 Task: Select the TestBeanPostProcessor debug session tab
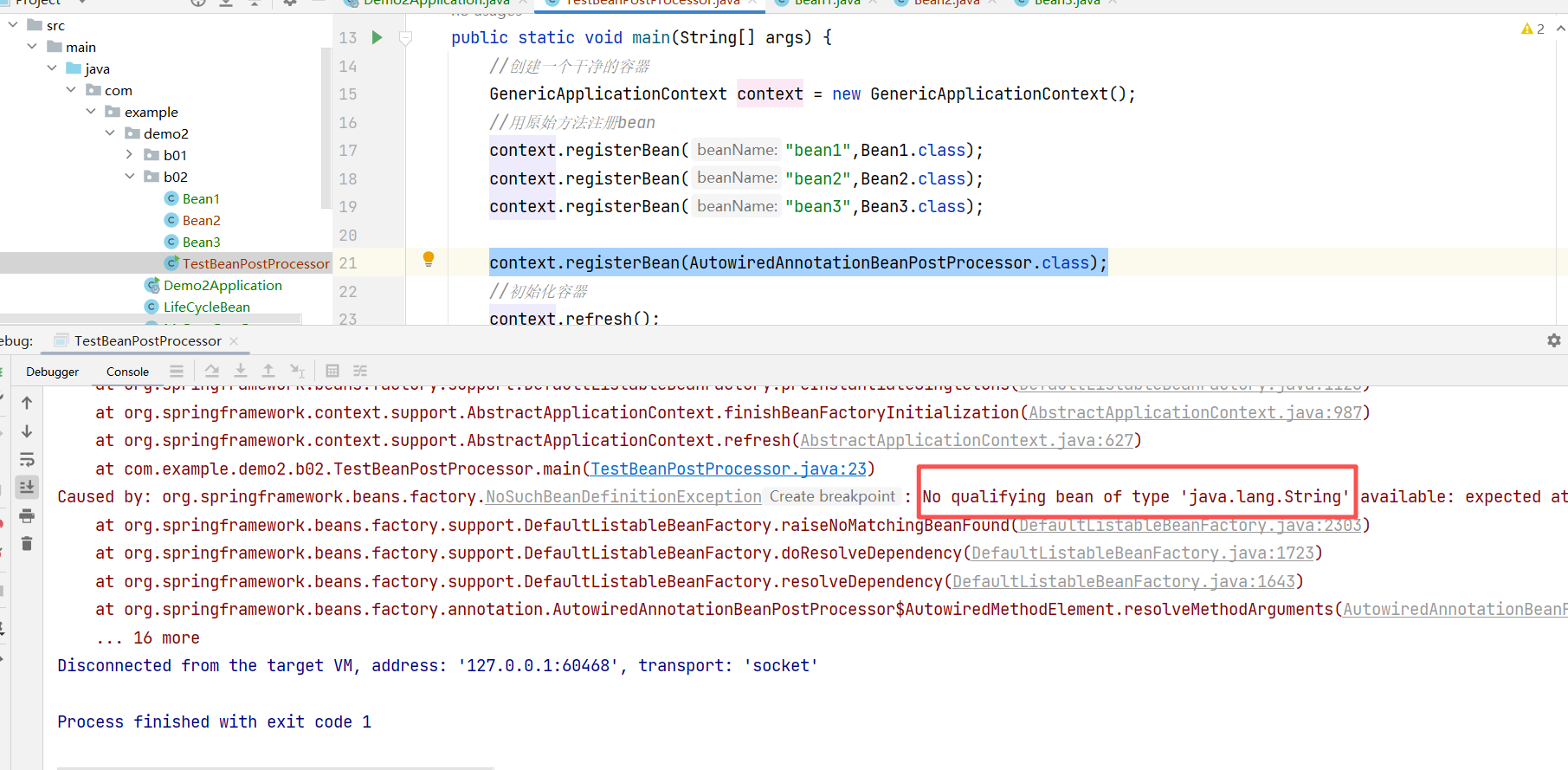coord(147,341)
